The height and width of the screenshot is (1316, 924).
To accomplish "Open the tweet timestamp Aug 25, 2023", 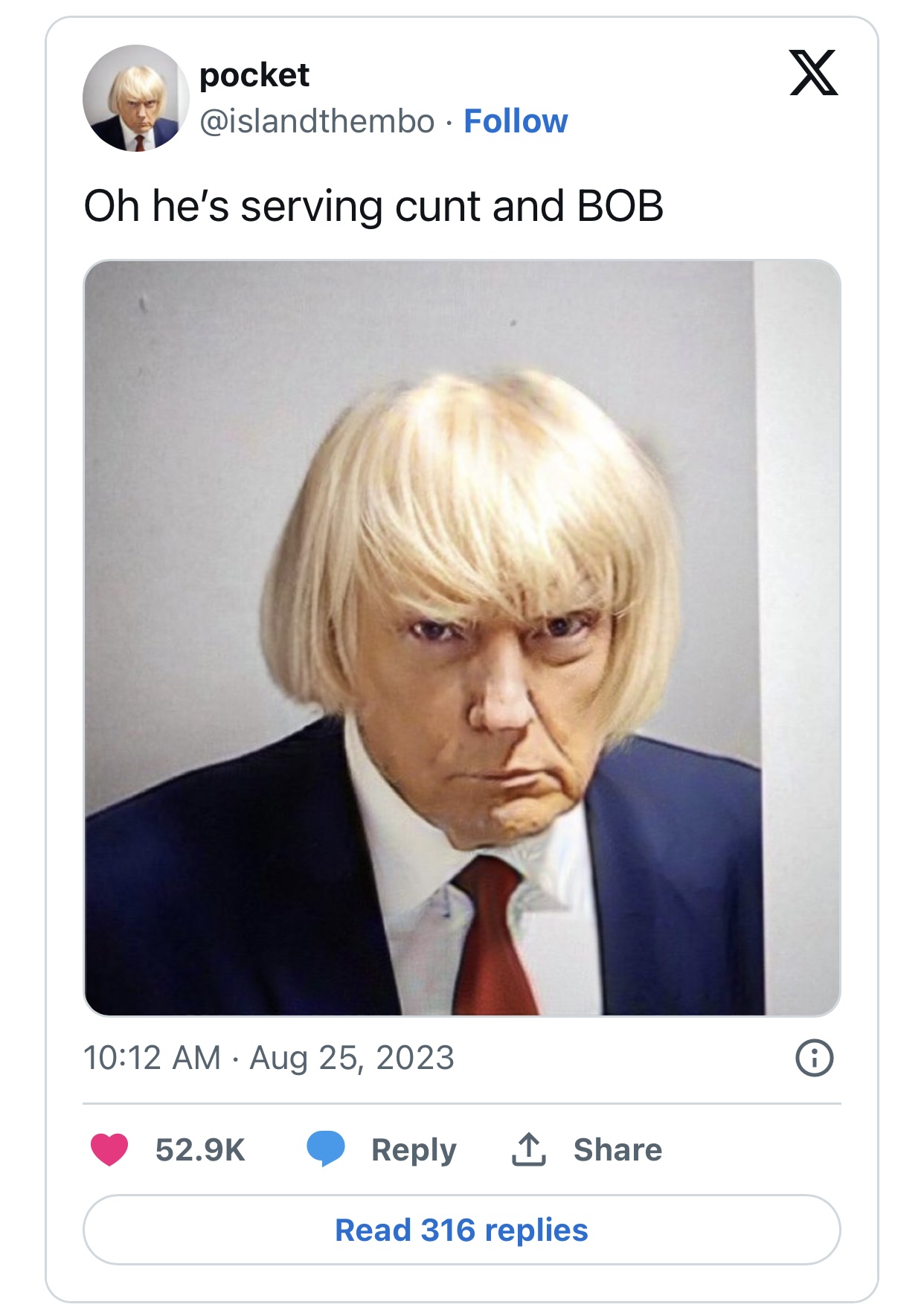I will [351, 1057].
